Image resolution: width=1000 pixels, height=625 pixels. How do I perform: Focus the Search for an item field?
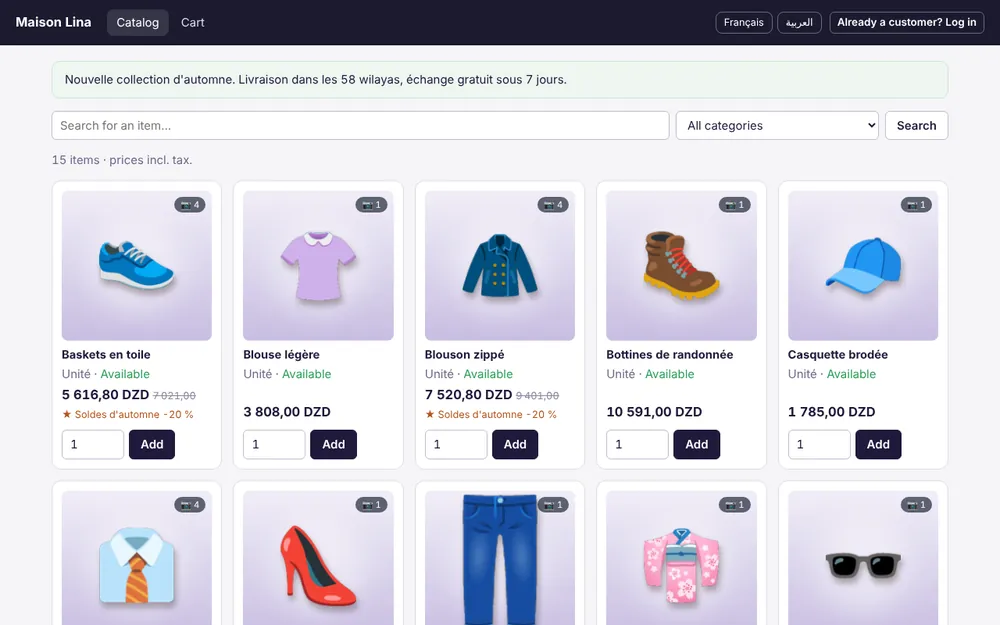tap(360, 126)
